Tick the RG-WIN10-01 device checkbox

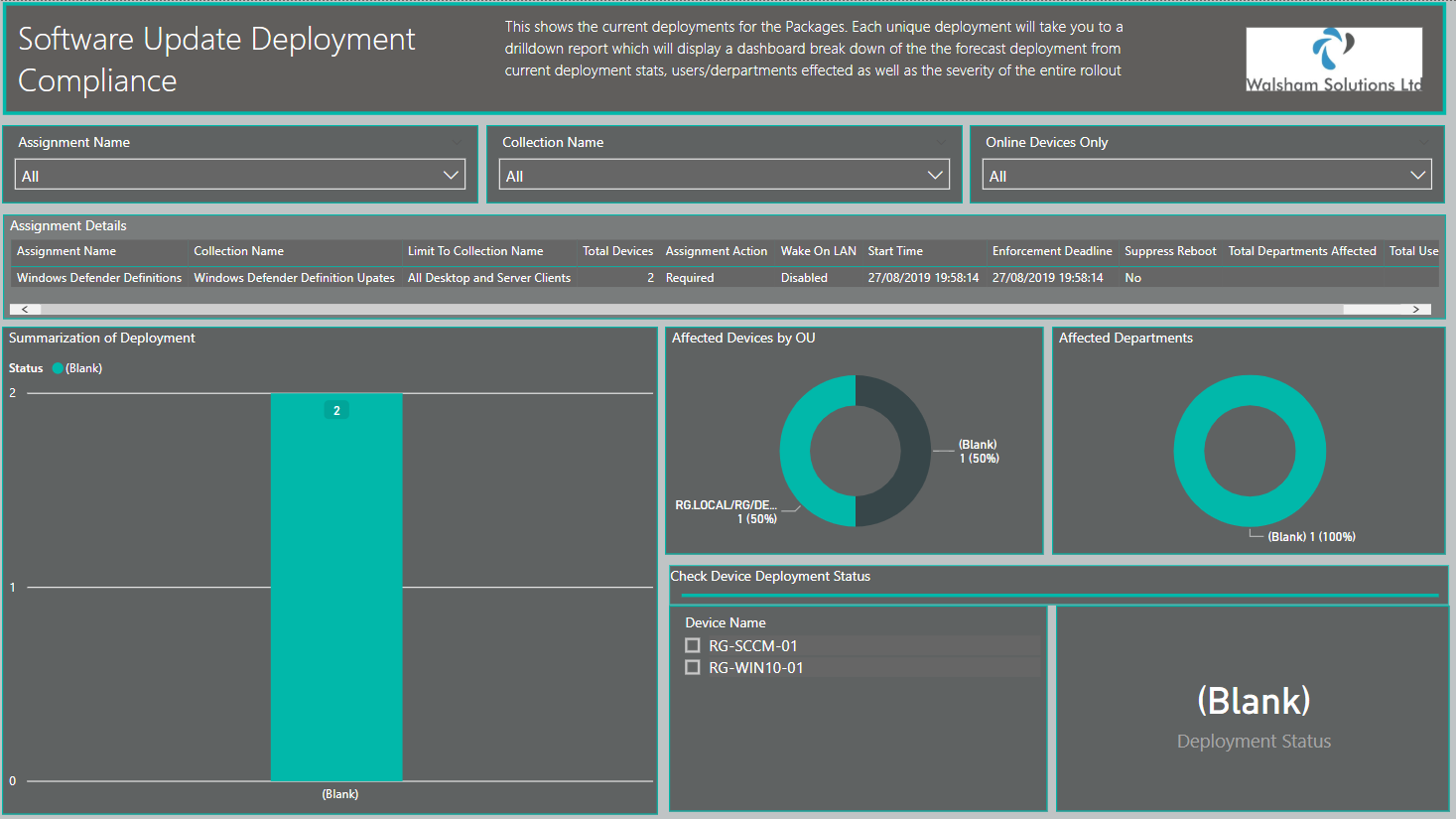point(693,667)
